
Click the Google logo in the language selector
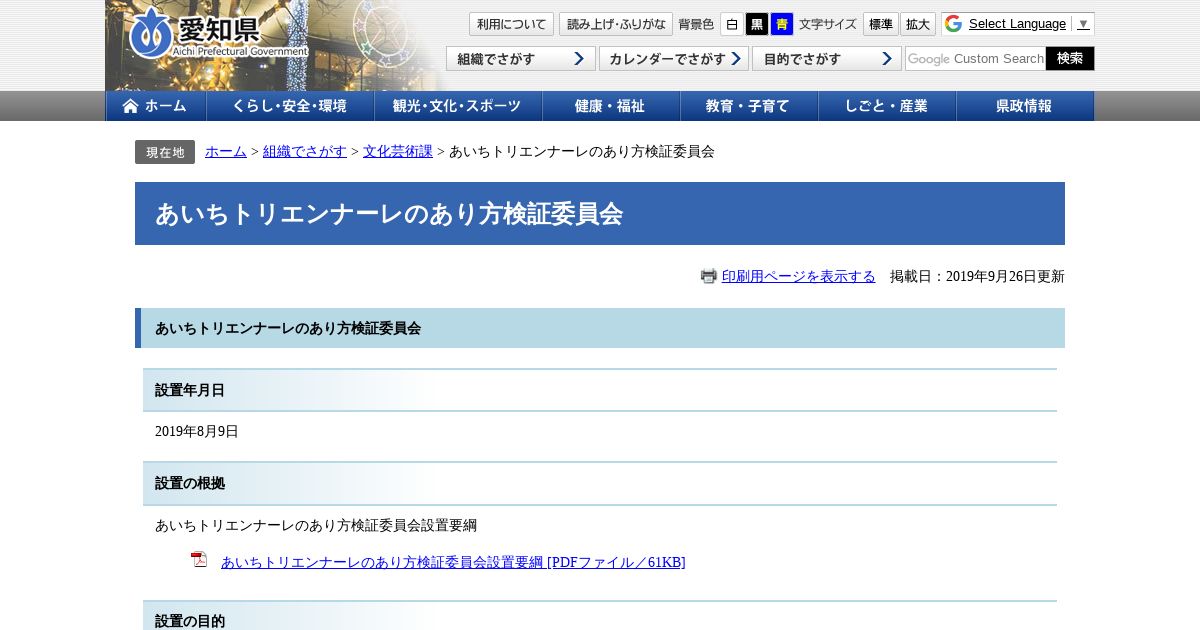point(953,24)
